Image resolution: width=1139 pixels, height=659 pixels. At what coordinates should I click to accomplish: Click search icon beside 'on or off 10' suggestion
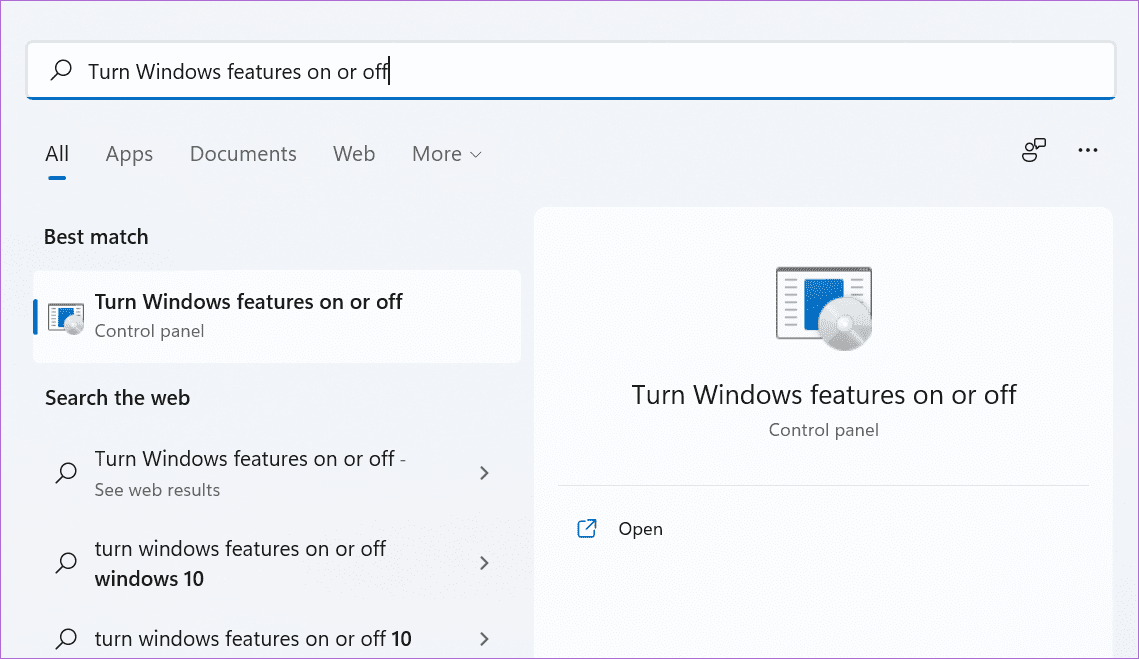66,639
